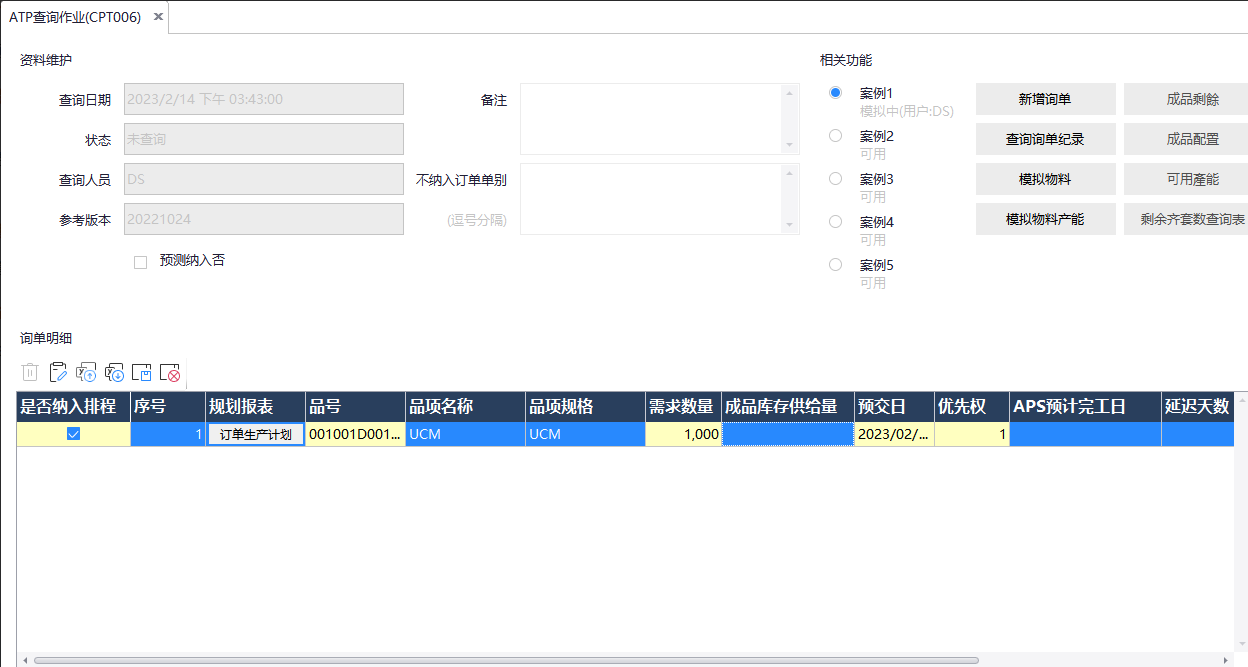1248x667 pixels.
Task: Click the 备注 text field
Action: [650, 119]
